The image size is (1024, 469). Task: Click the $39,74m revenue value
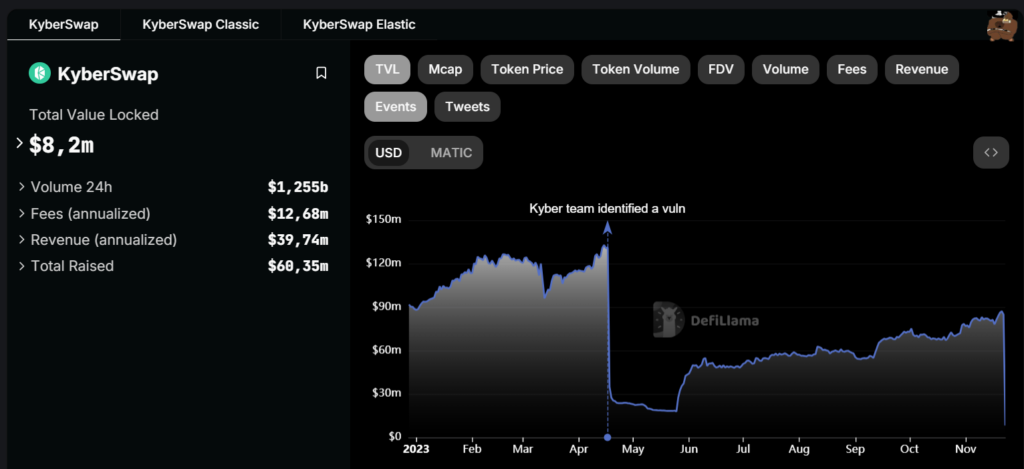(x=298, y=240)
